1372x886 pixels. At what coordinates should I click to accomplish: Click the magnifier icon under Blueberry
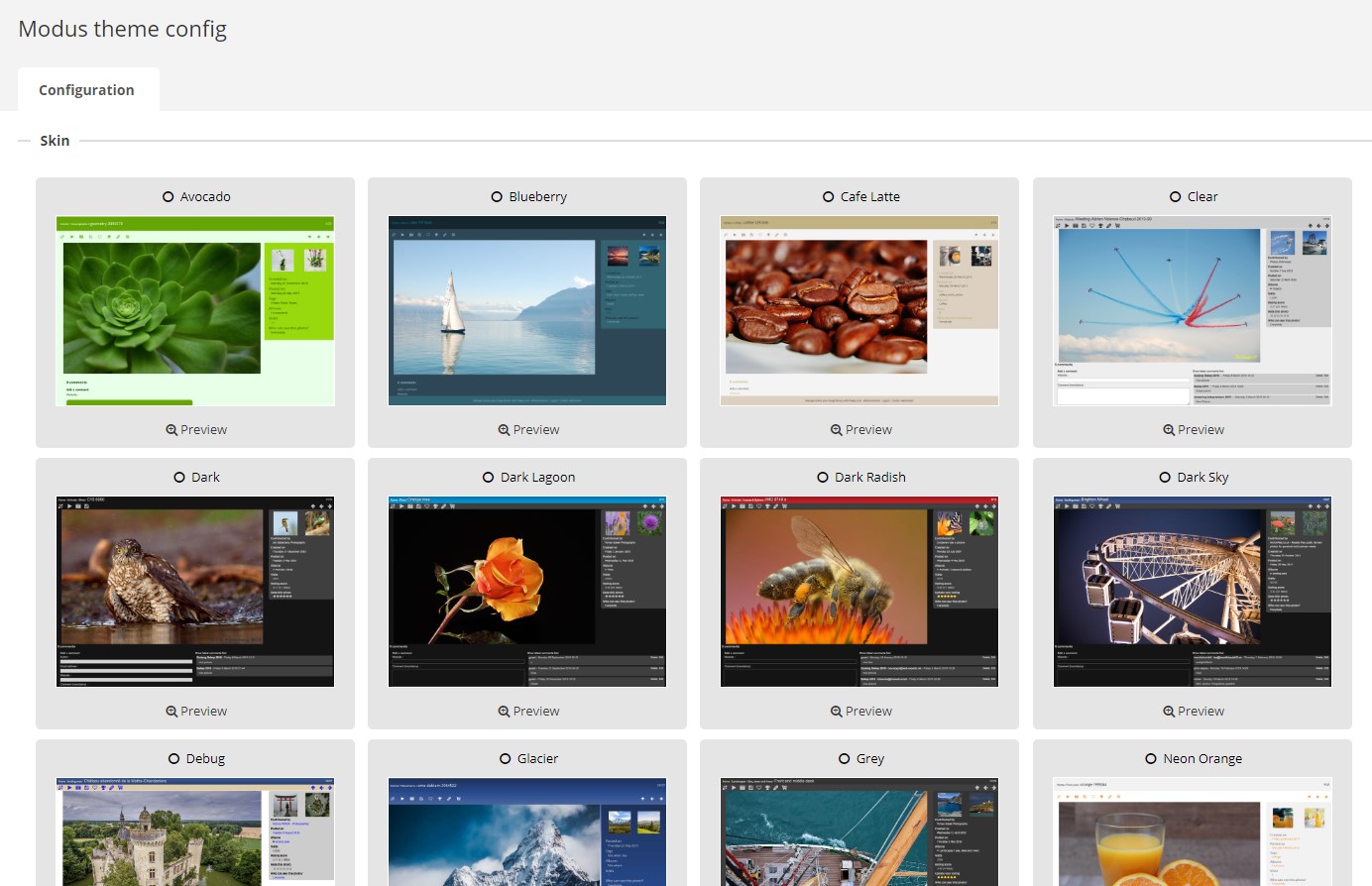coord(504,430)
